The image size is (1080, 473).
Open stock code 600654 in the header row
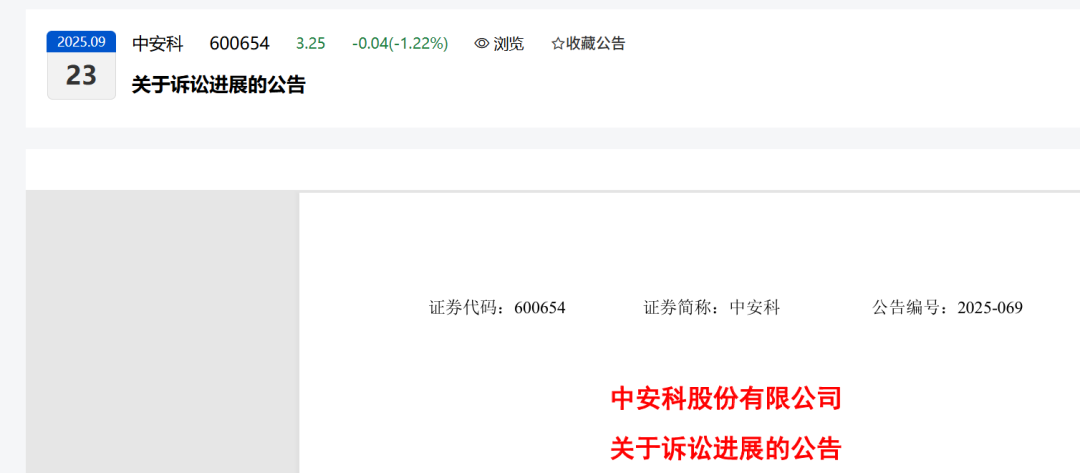tap(240, 44)
